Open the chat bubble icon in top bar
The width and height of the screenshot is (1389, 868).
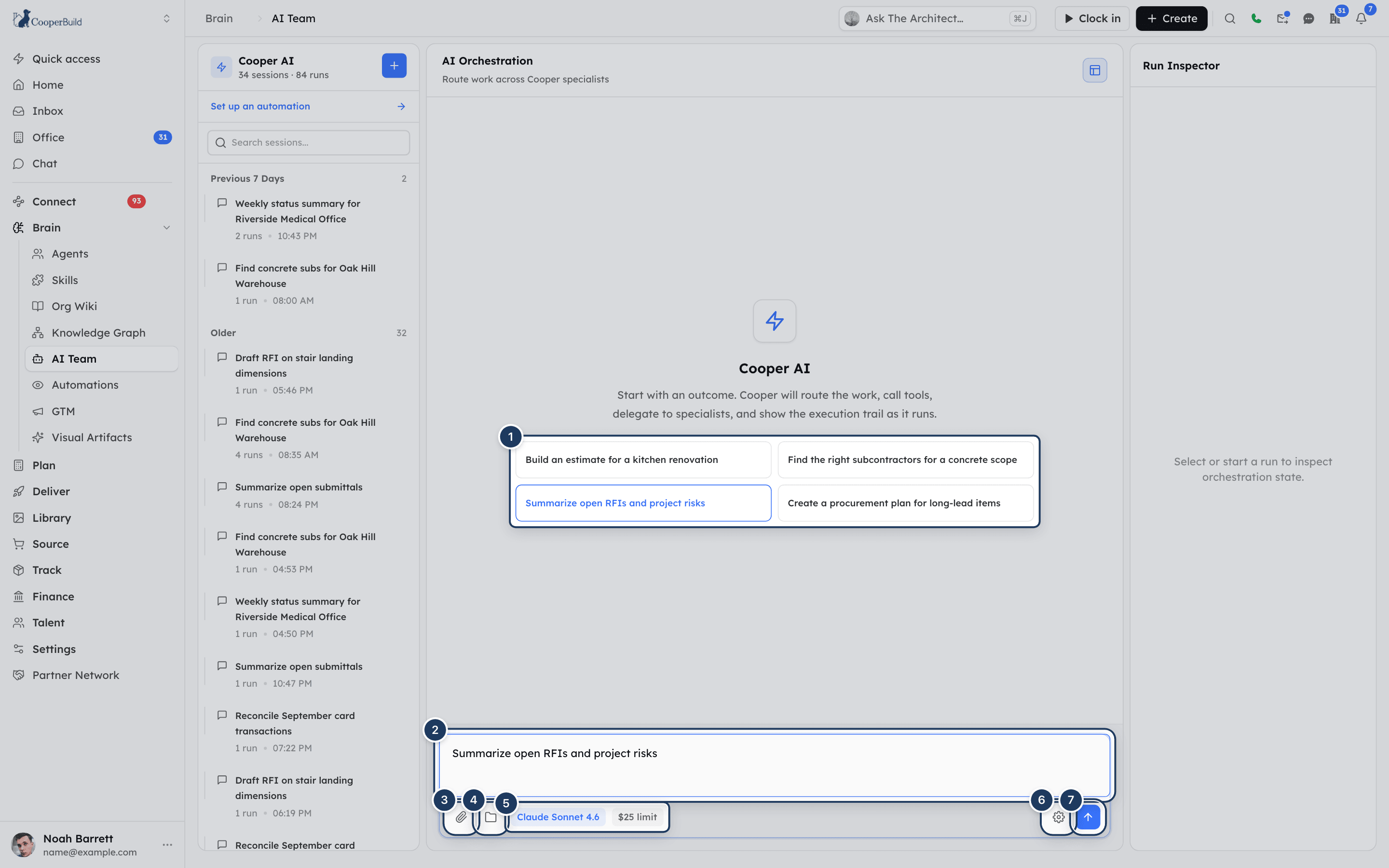1308,18
